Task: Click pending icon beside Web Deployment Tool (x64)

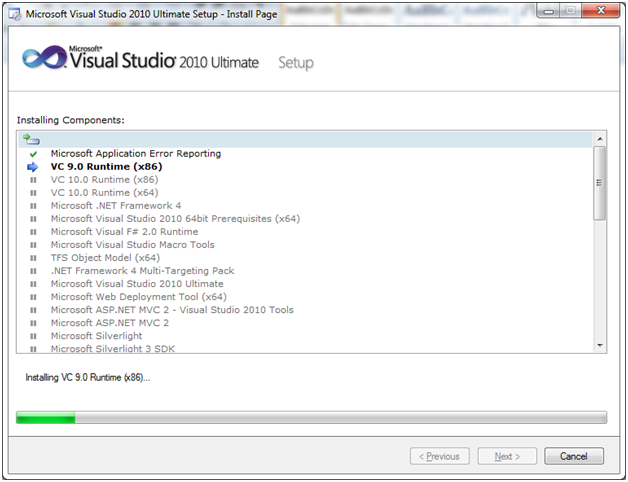Action: click(33, 297)
